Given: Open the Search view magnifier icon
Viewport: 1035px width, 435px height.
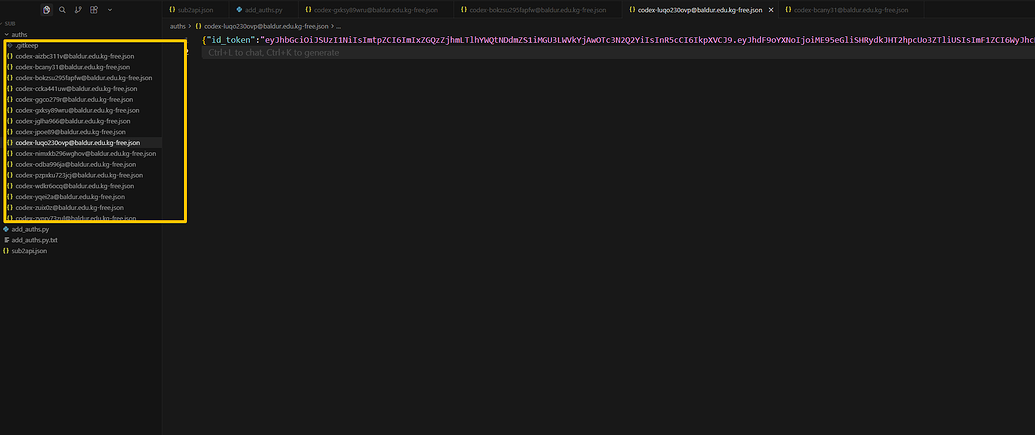Looking at the screenshot, I should (x=62, y=10).
